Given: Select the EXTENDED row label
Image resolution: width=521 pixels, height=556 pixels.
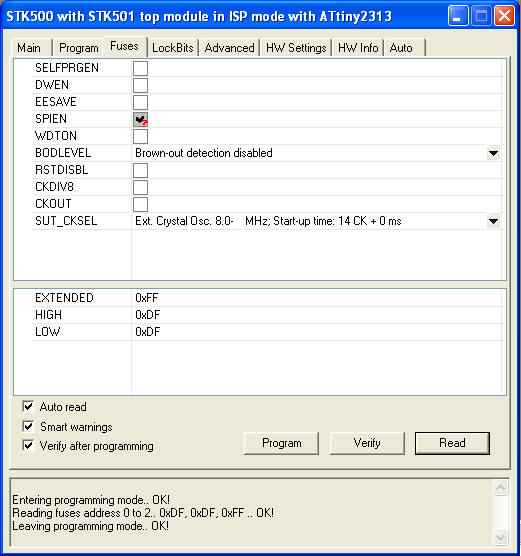Looking at the screenshot, I should point(64,298).
